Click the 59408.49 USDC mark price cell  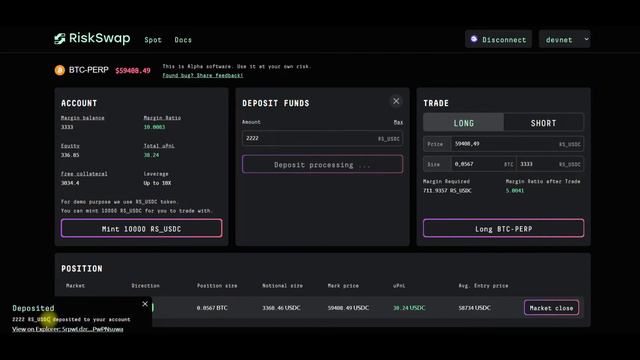tap(348, 308)
